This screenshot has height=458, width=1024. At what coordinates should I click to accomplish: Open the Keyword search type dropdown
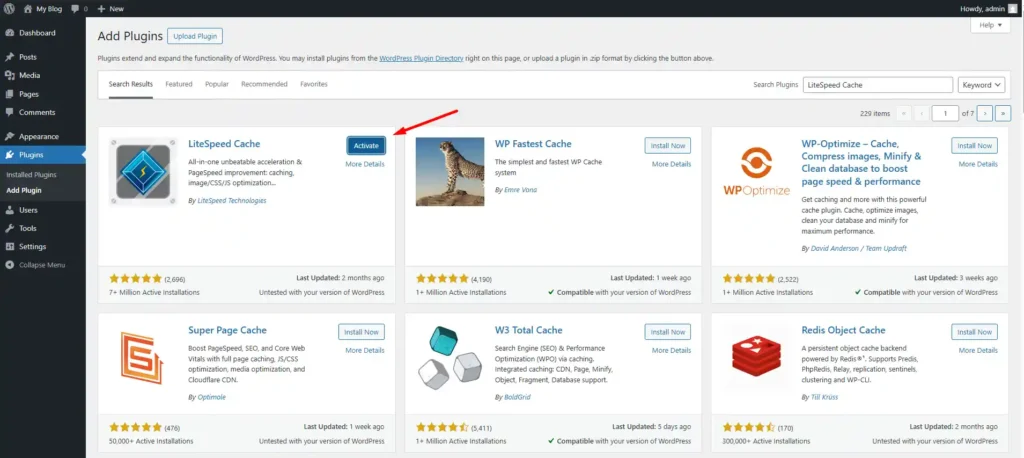pyautogui.click(x=982, y=85)
